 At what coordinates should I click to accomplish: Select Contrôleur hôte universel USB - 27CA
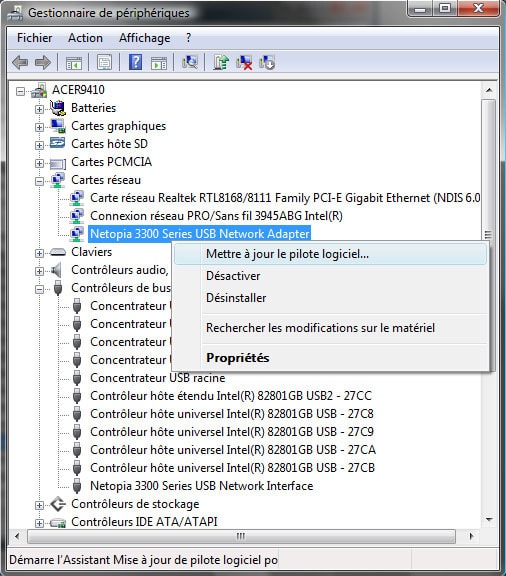(x=233, y=450)
